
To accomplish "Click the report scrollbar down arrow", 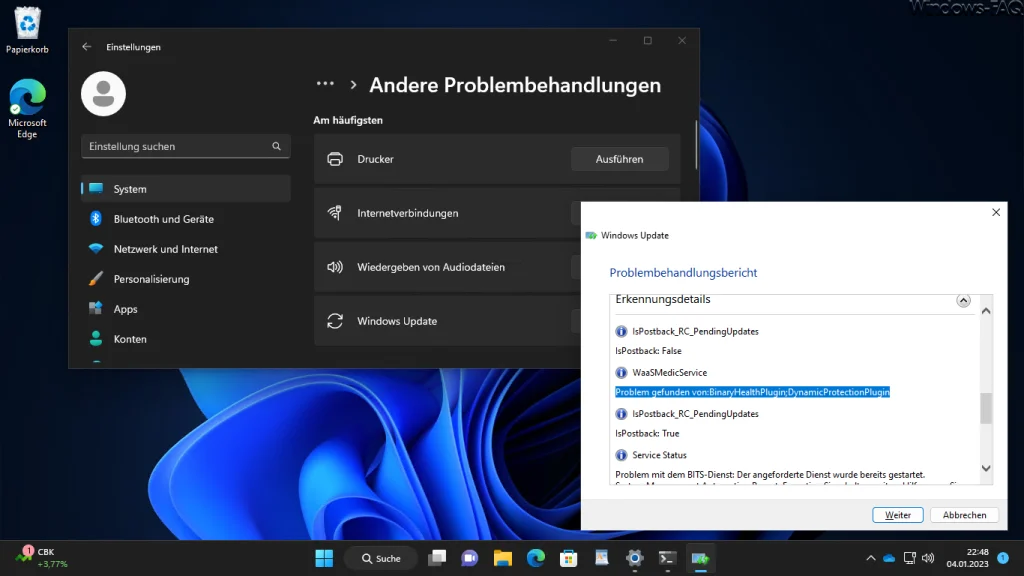I will tap(986, 468).
